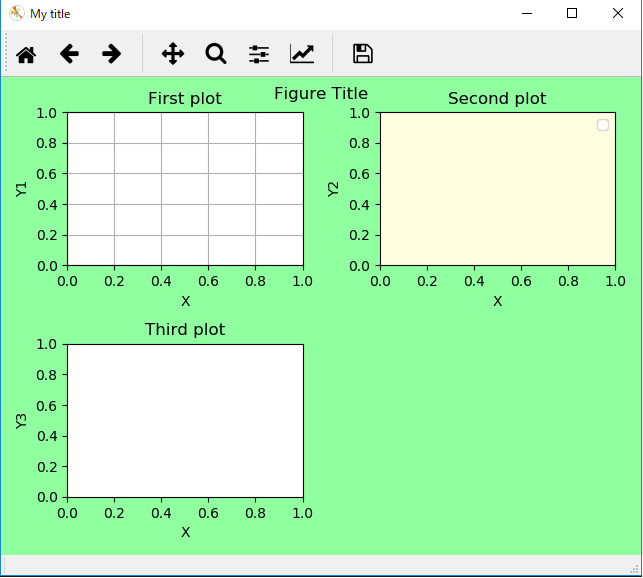This screenshot has width=643, height=578.
Task: Open Configure subplots sliders icon
Action: click(x=259, y=54)
